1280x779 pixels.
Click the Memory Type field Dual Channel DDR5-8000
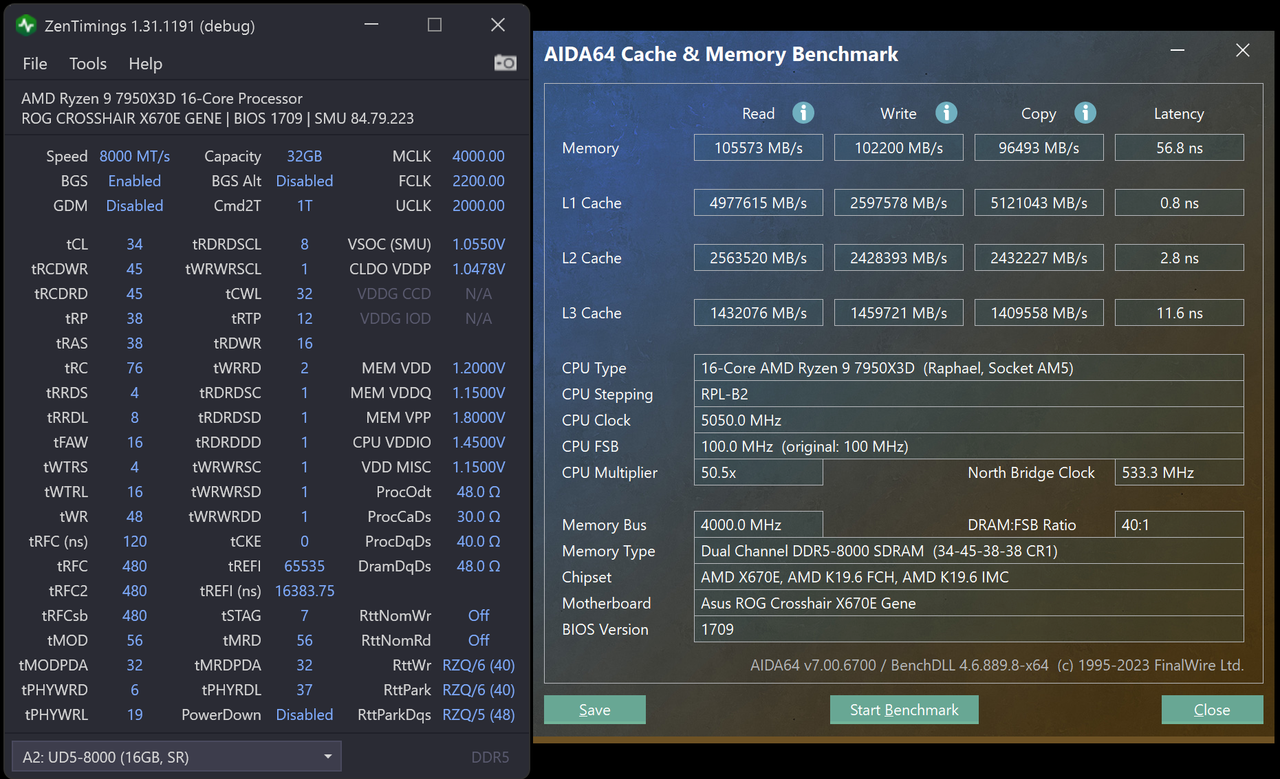click(969, 551)
